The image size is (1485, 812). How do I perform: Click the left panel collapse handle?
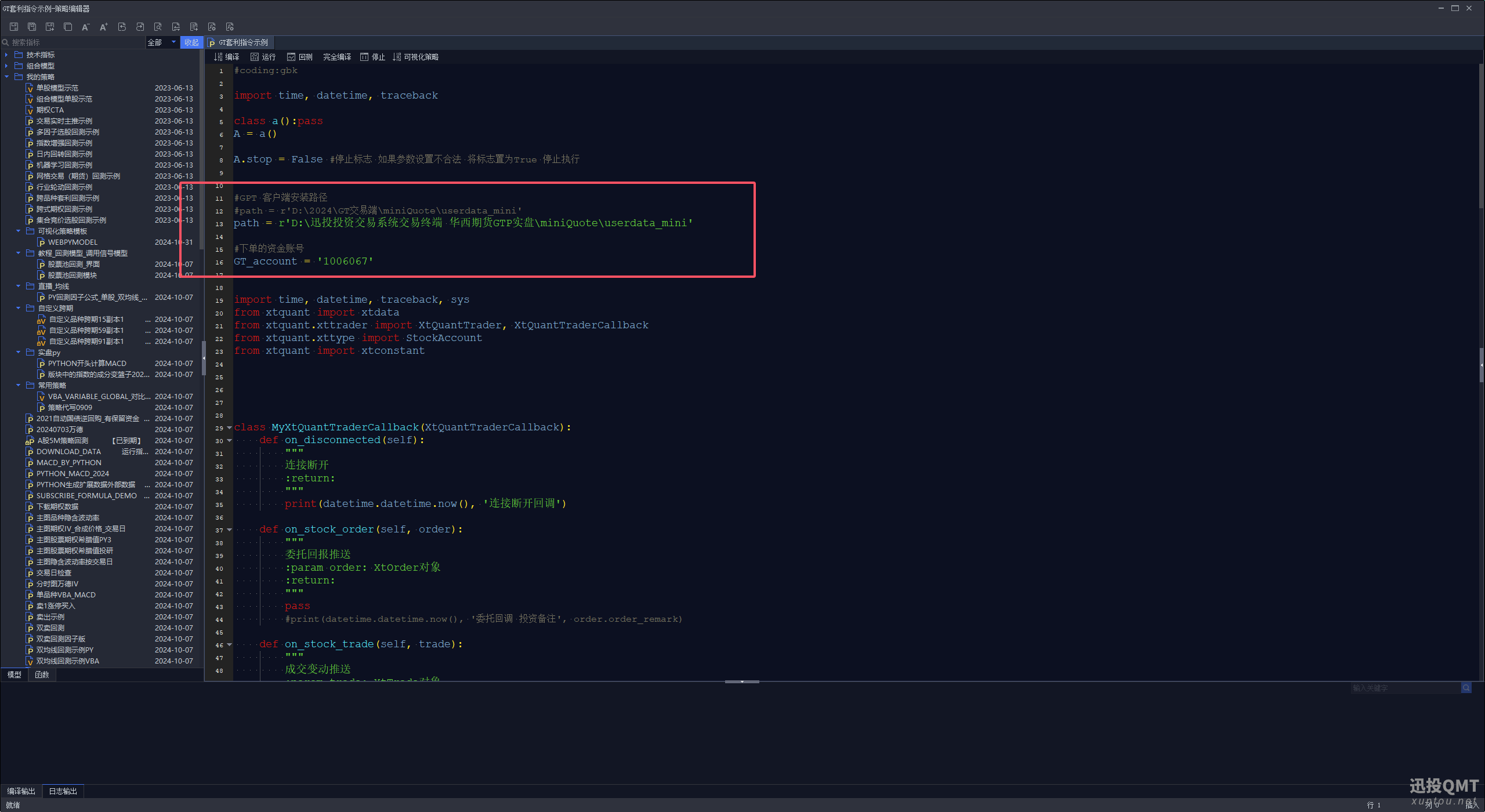point(204,358)
